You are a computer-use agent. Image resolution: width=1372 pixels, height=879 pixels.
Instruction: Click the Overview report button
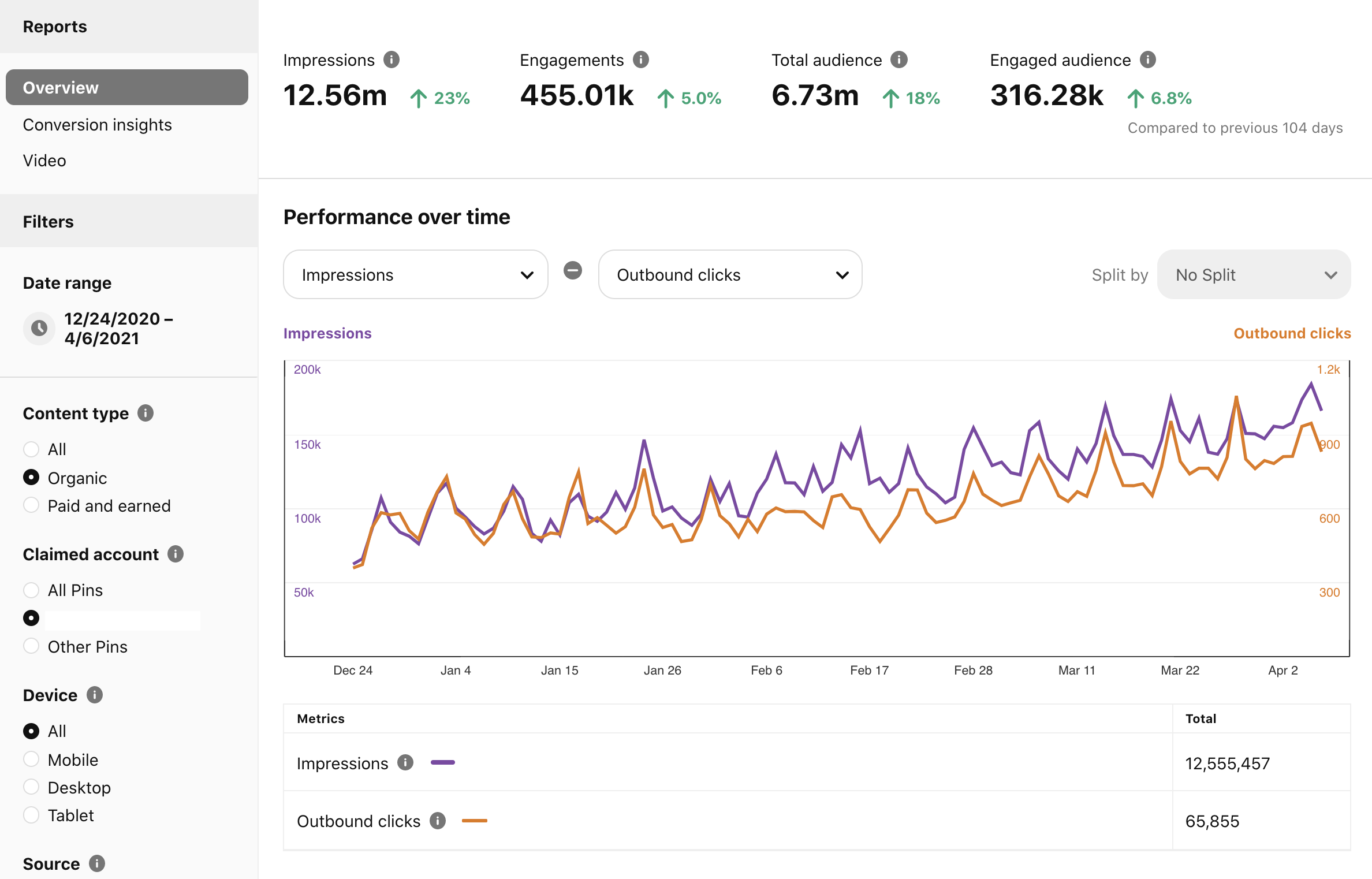coord(127,88)
